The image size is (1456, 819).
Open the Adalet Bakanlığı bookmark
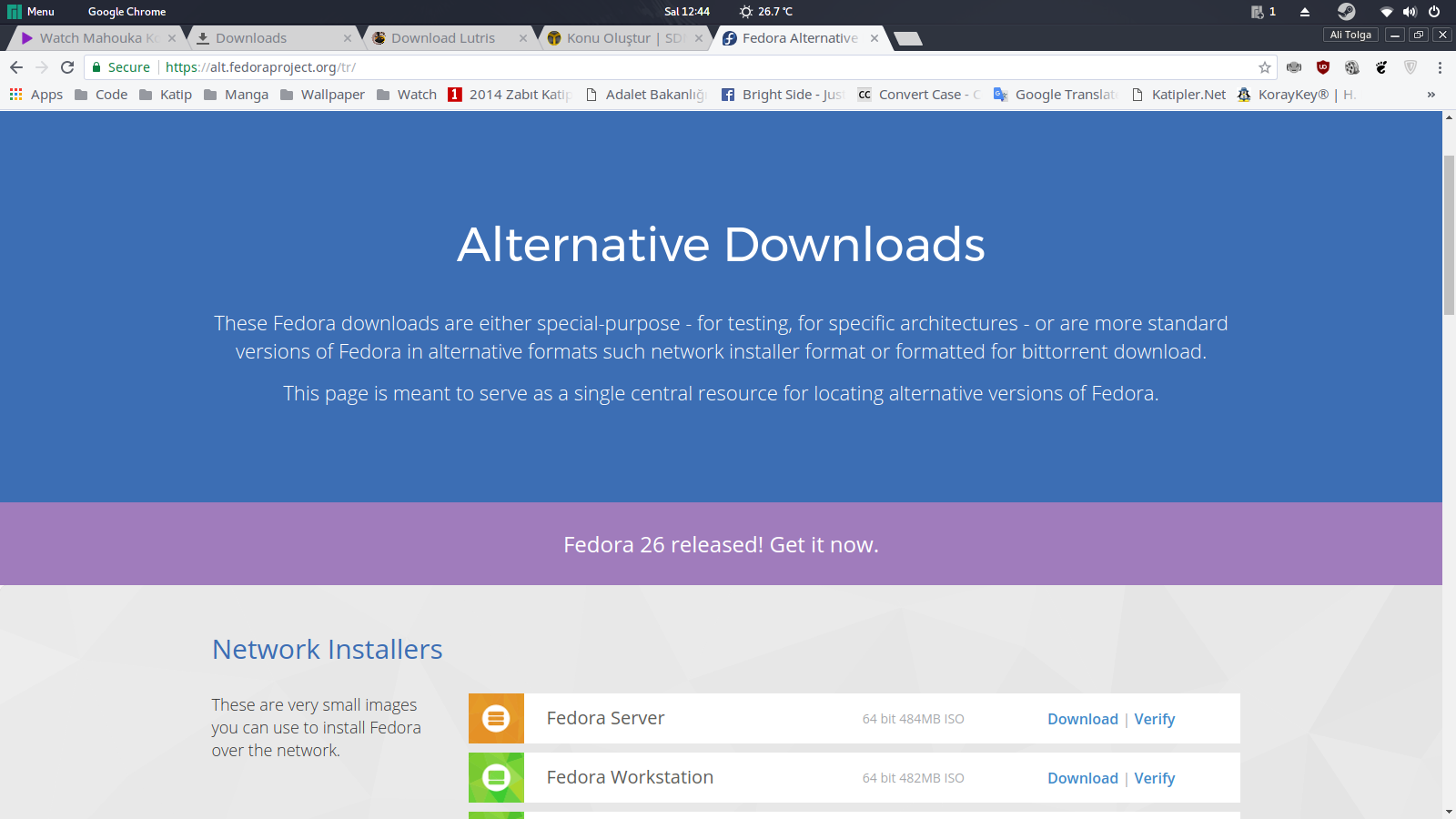(646, 95)
